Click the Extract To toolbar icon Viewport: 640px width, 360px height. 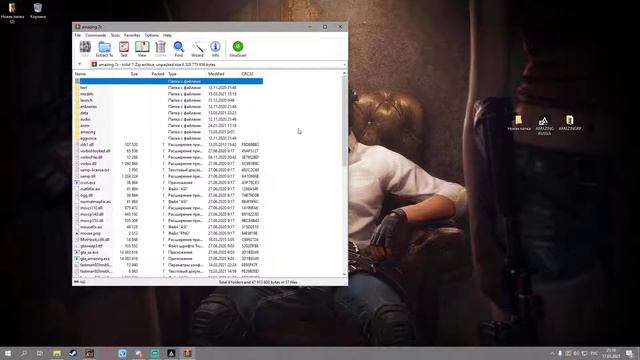click(x=104, y=49)
